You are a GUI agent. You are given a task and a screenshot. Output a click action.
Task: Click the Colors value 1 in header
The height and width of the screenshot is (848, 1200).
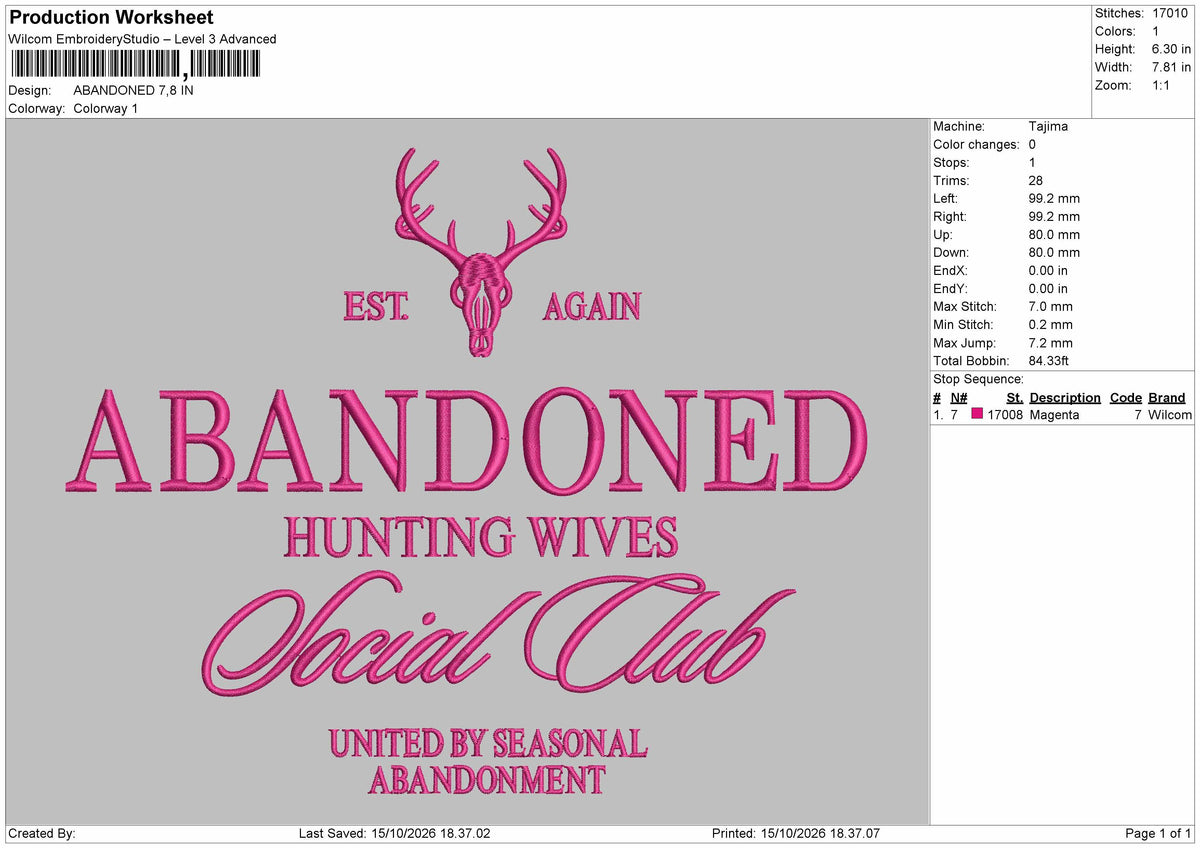pos(1156,31)
